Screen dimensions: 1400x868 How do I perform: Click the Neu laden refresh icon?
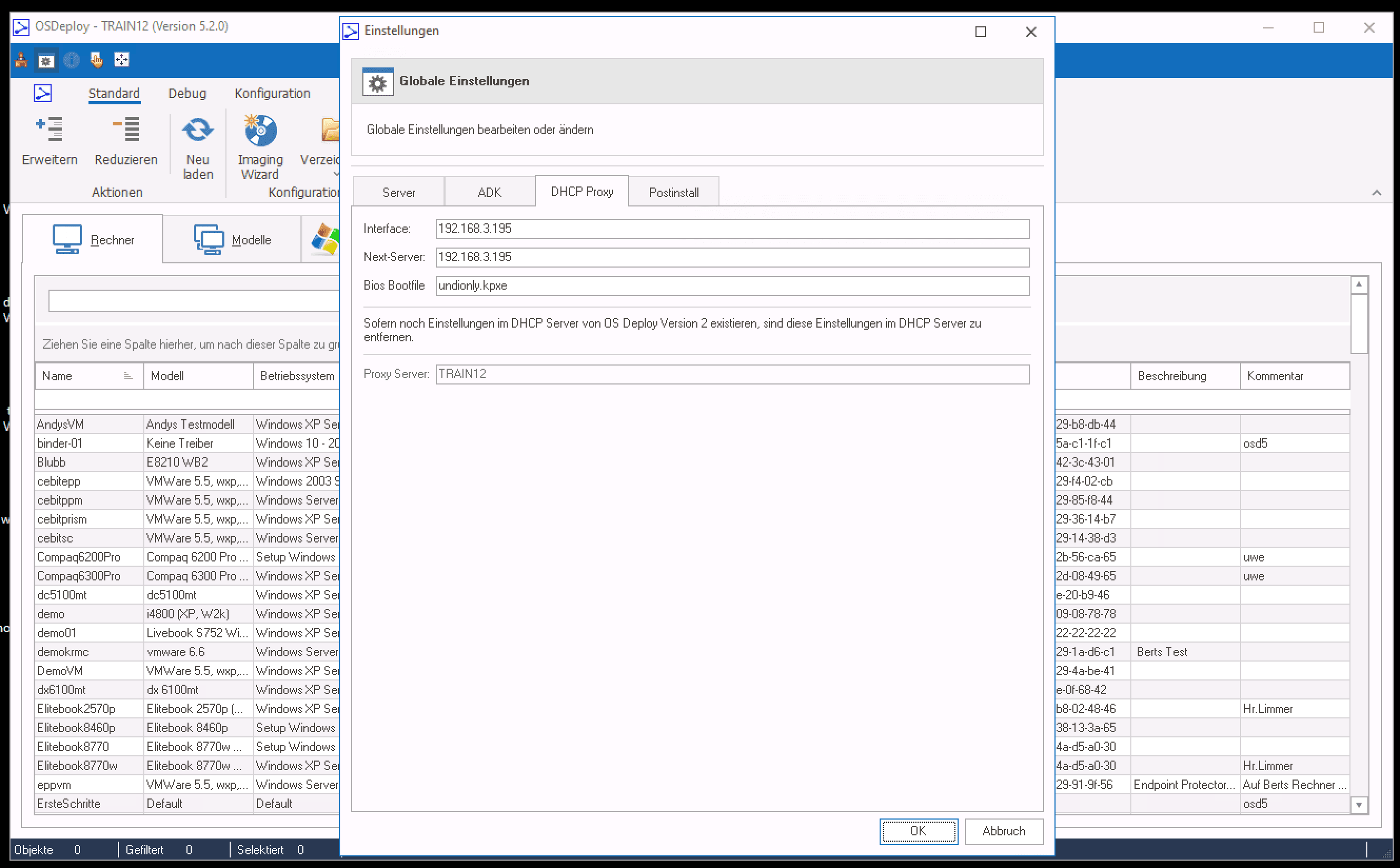198,131
